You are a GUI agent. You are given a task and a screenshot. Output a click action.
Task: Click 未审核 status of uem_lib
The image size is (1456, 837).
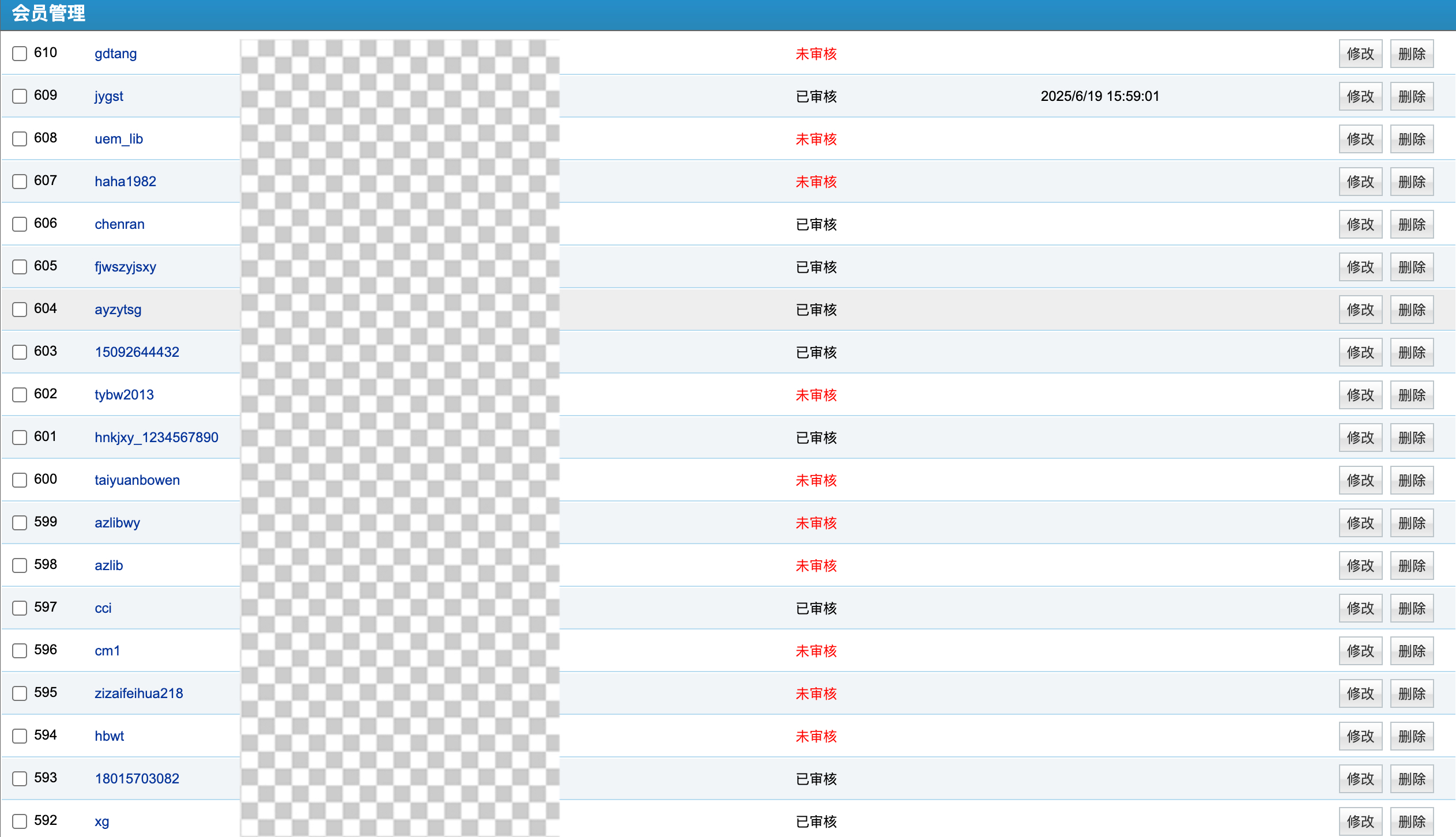[x=816, y=139]
